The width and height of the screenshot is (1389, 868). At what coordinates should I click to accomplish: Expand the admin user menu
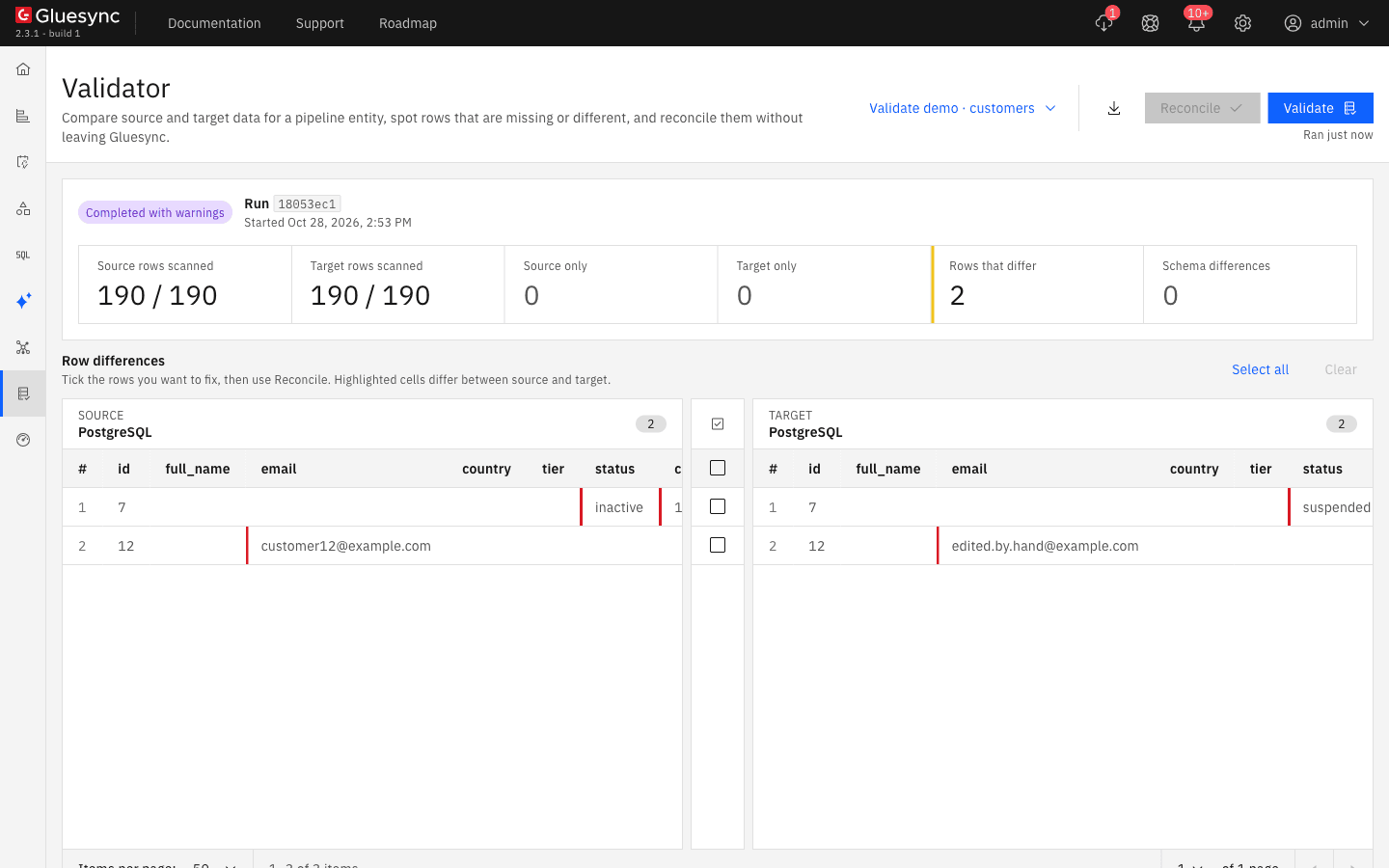pos(1327,23)
